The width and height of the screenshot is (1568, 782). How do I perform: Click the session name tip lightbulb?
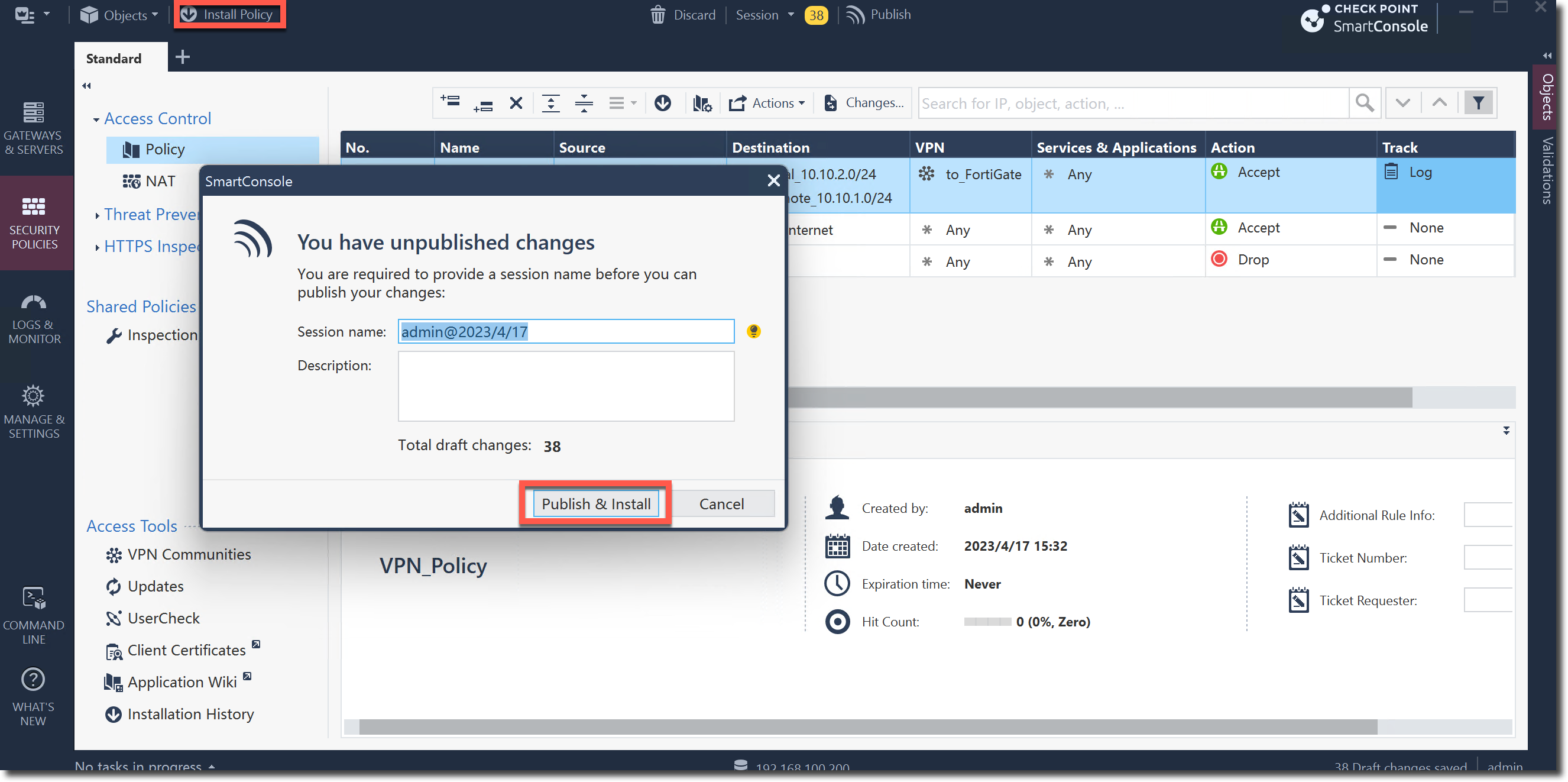pos(754,331)
